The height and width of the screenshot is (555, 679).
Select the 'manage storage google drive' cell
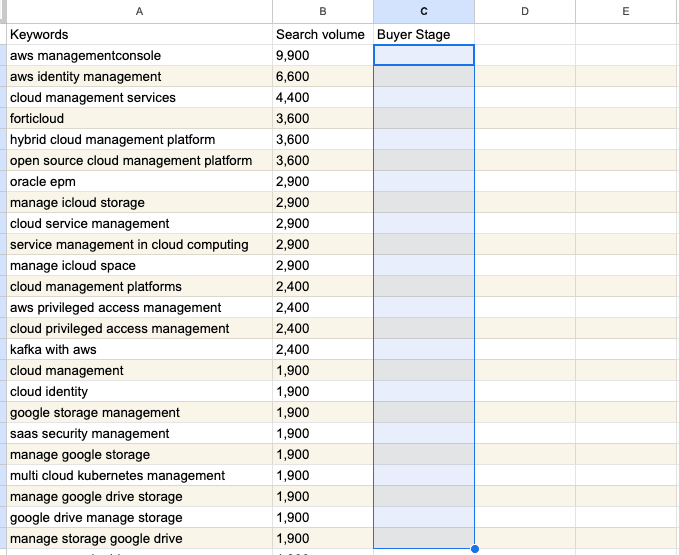139,539
